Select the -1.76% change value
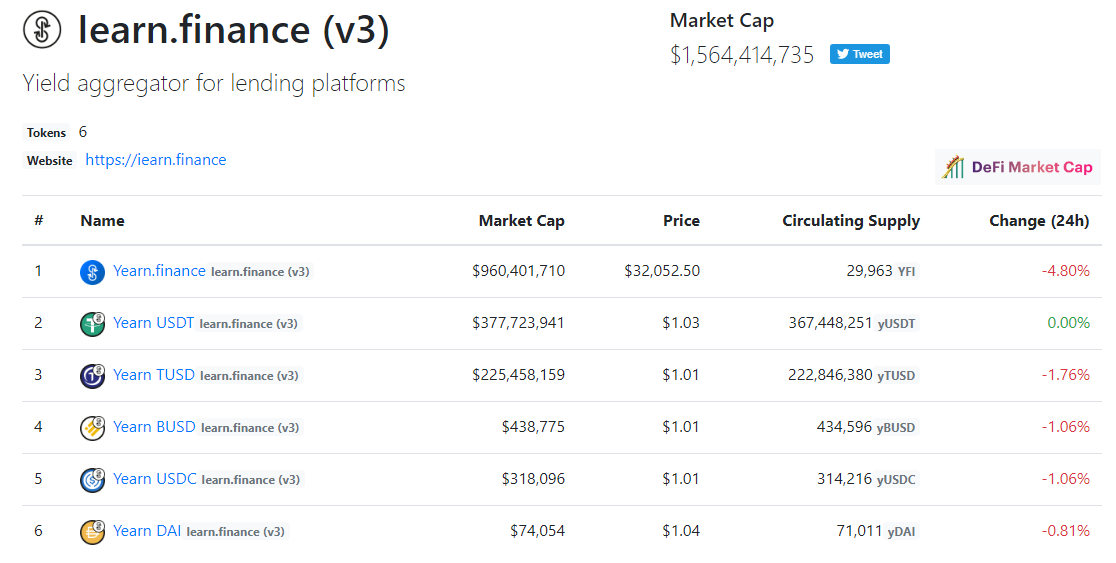 coord(1065,375)
